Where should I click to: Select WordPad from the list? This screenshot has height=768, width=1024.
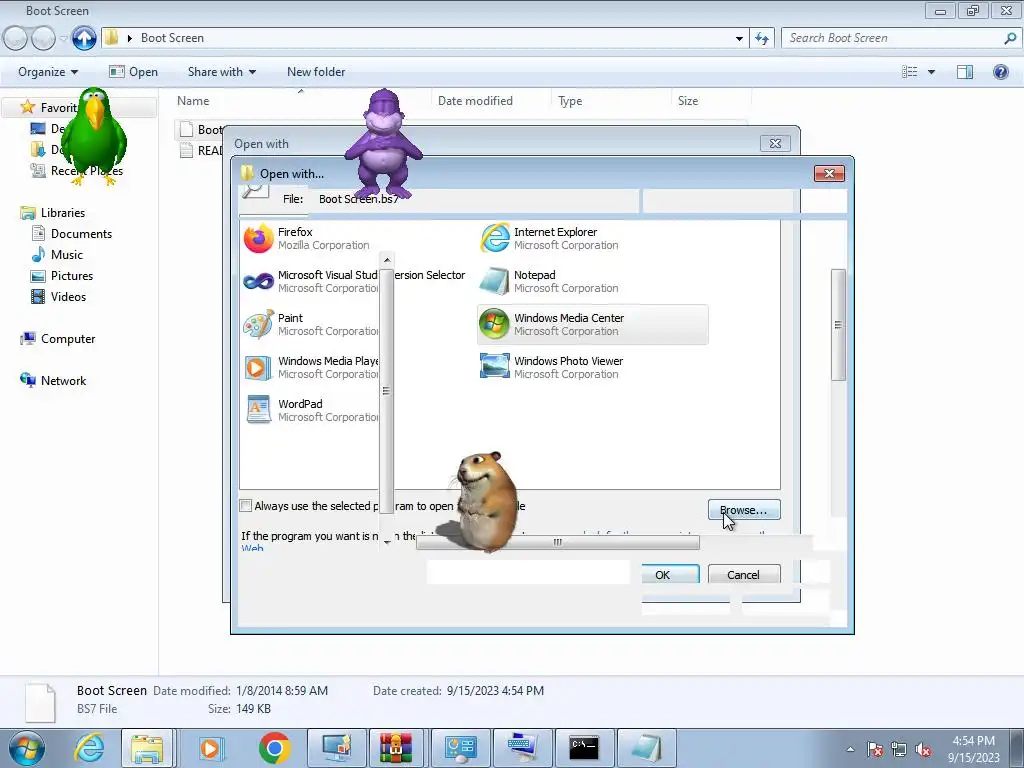(x=310, y=410)
